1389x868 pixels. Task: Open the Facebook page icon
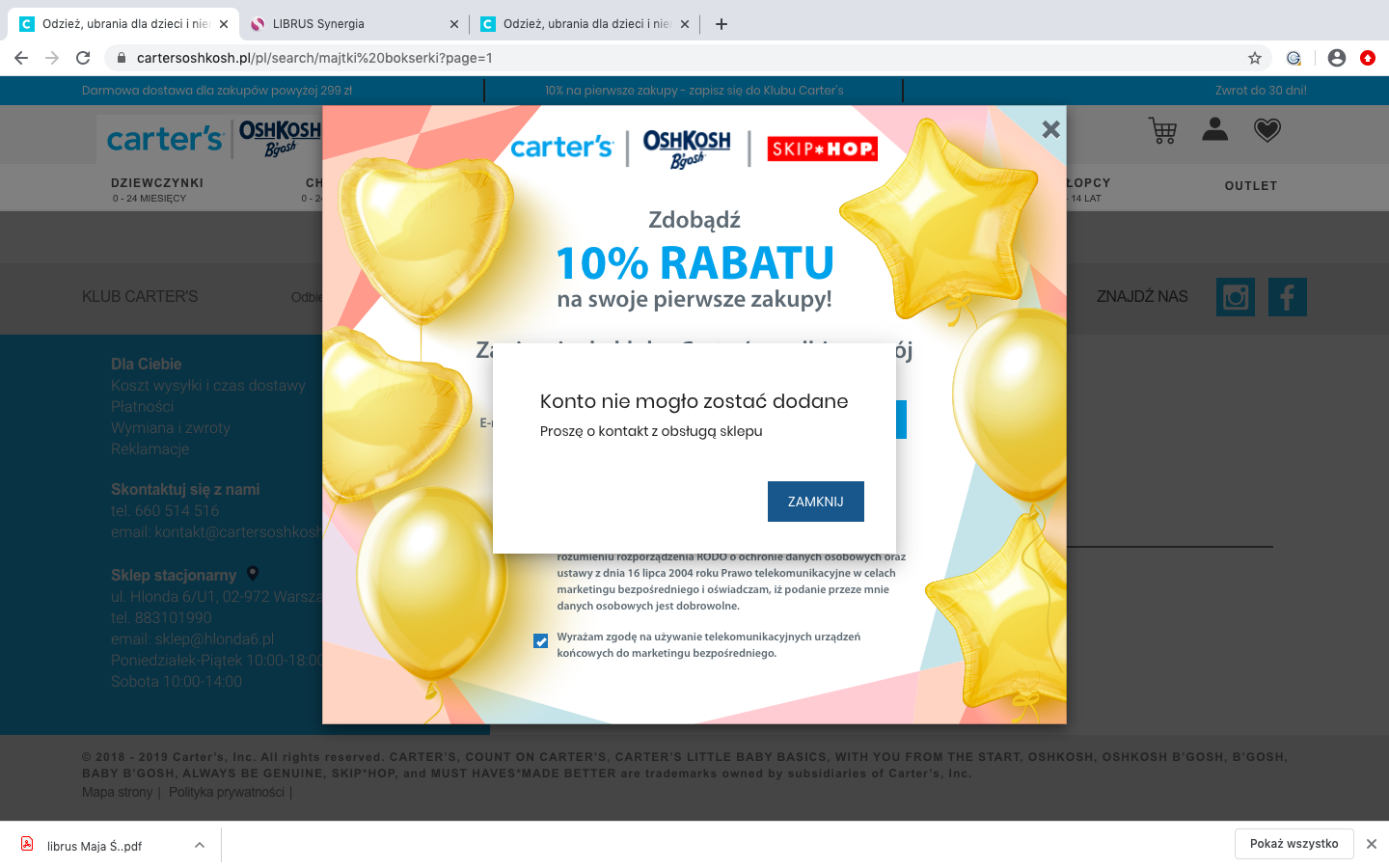click(1287, 297)
